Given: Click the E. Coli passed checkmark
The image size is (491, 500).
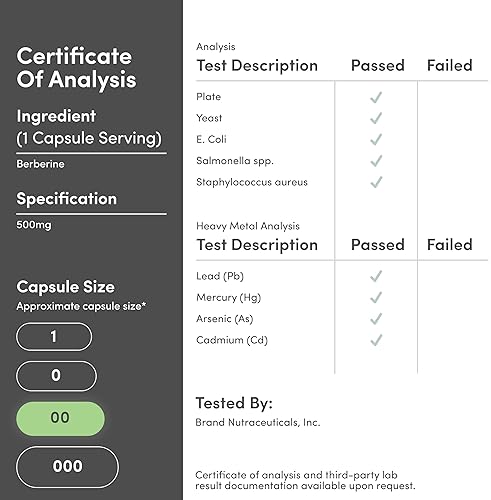Looking at the screenshot, I should 376,140.
